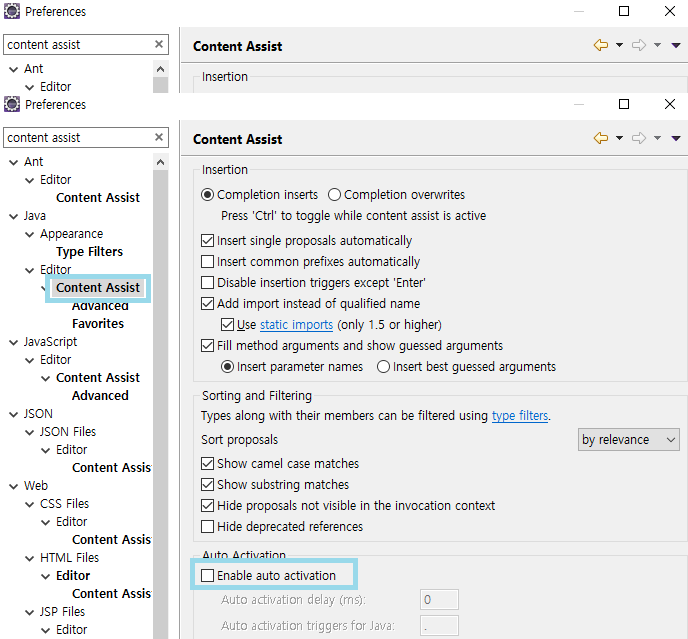
Task: Collapse the Ant tree node in lower window
Action: click(x=14, y=162)
